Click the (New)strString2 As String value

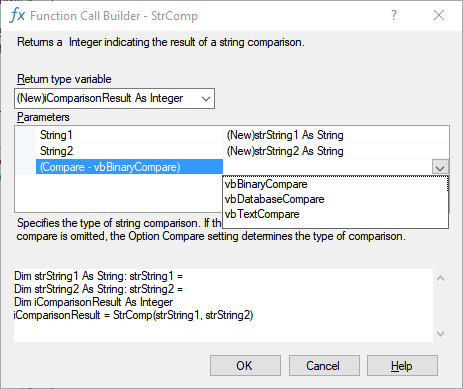285,151
